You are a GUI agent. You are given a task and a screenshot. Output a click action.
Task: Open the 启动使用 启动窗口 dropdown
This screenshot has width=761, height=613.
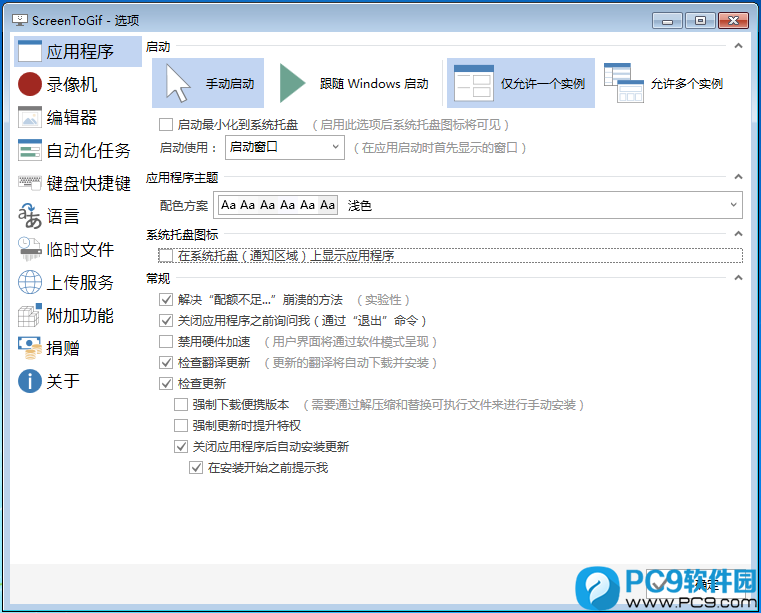(x=285, y=147)
